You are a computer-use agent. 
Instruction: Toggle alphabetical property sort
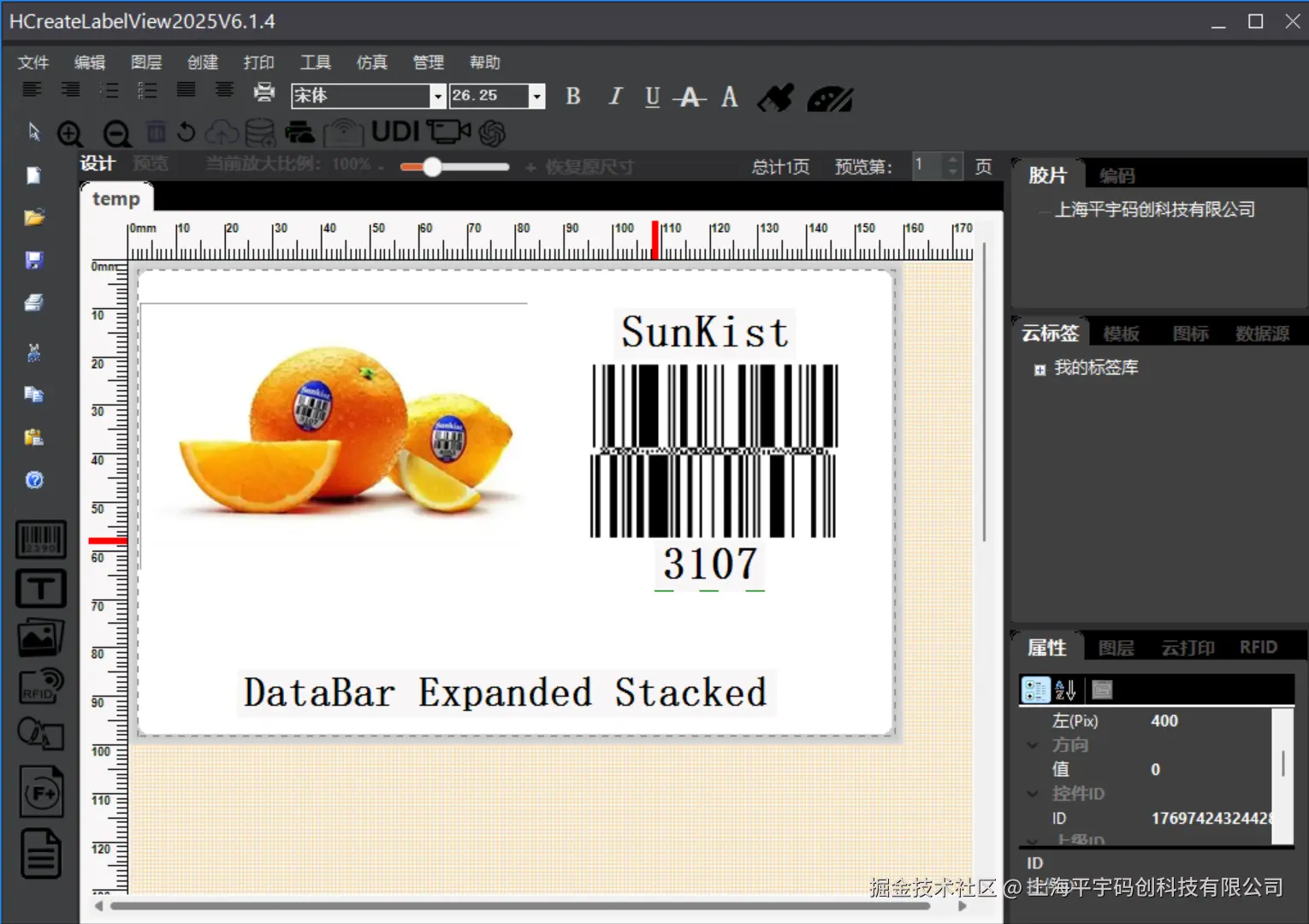click(x=1066, y=690)
